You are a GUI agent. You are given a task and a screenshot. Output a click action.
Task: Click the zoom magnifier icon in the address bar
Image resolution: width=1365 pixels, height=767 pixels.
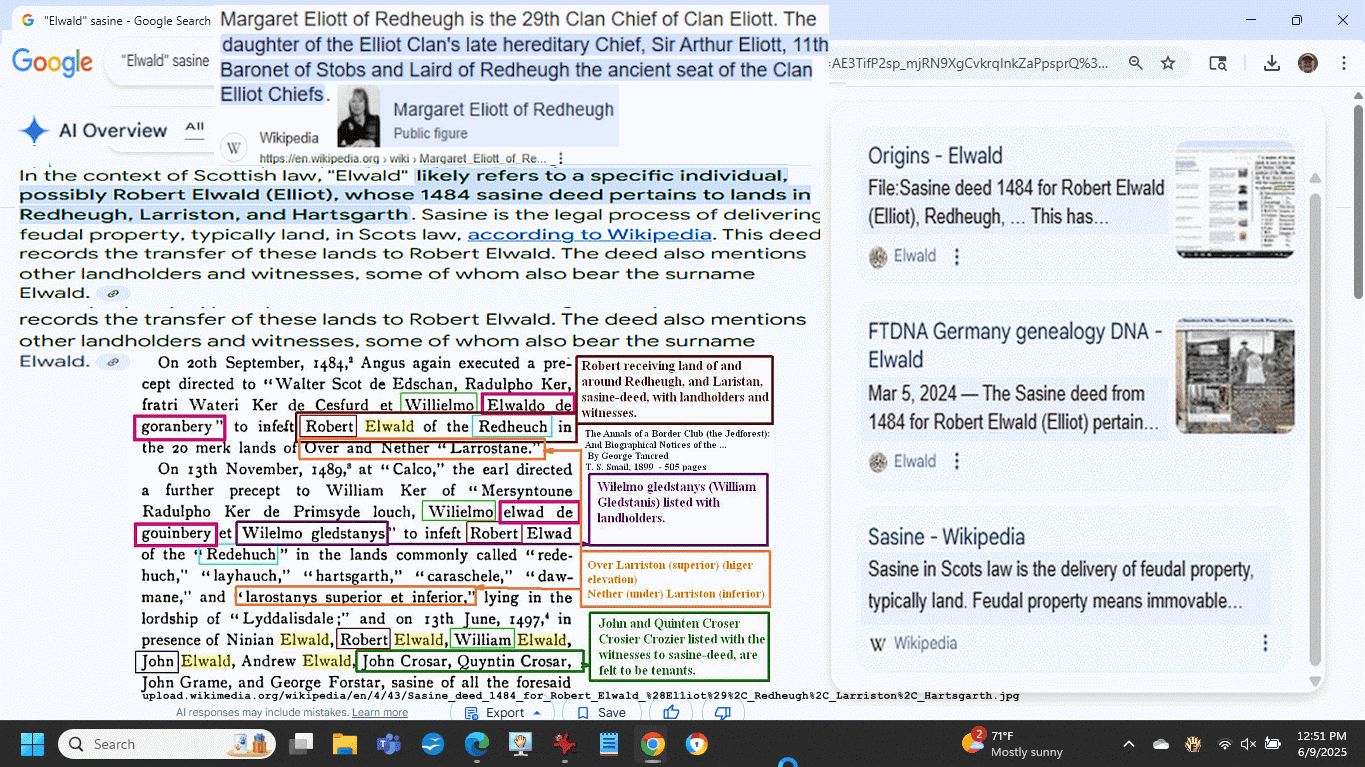click(x=1135, y=63)
